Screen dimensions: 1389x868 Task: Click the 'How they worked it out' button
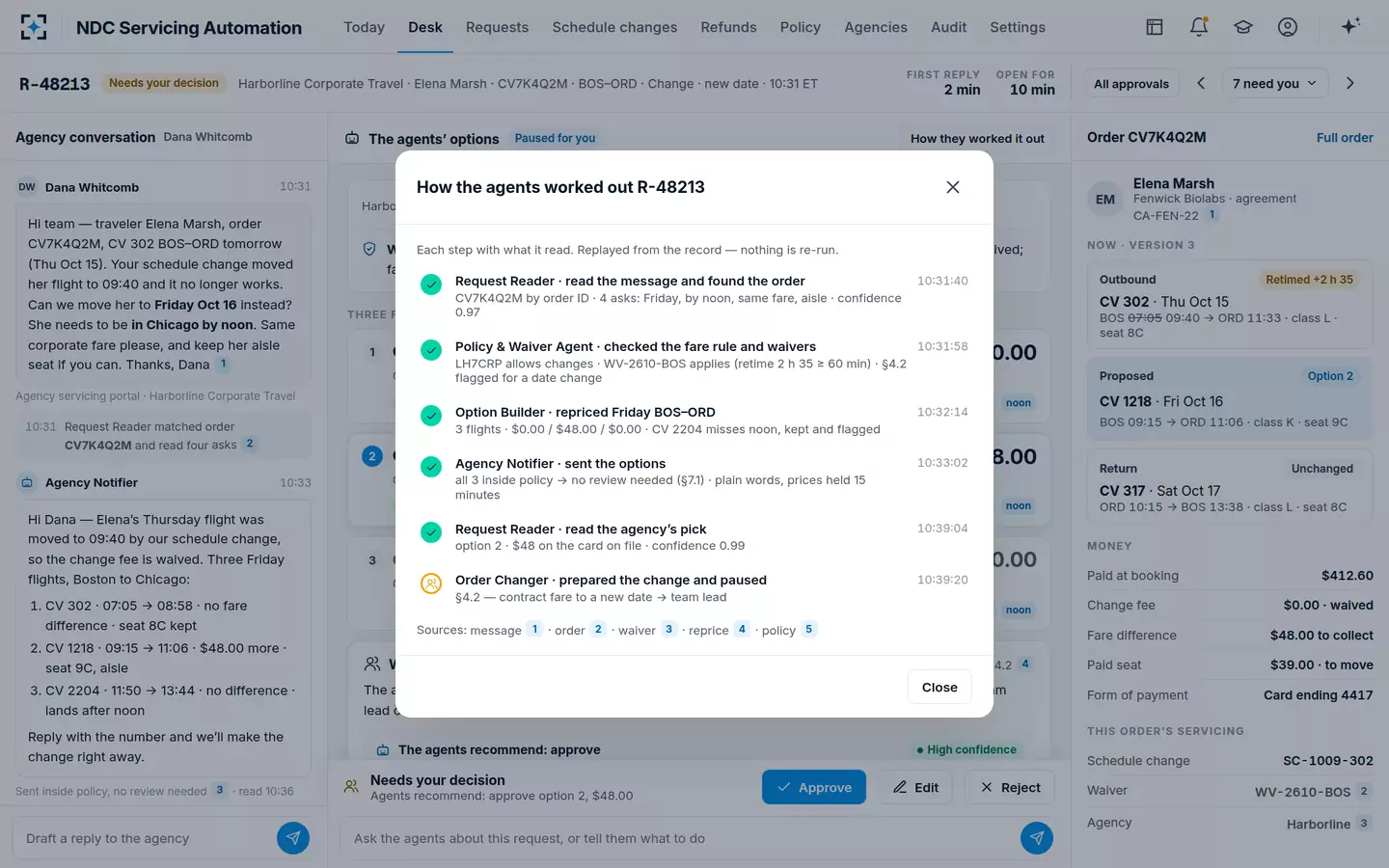coord(977,139)
